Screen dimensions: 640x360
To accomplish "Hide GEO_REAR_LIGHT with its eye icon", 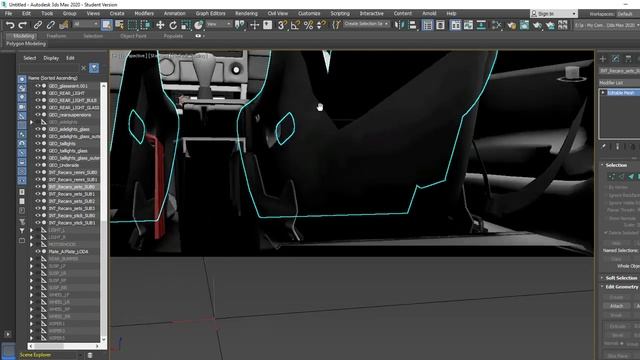I will click(38, 93).
